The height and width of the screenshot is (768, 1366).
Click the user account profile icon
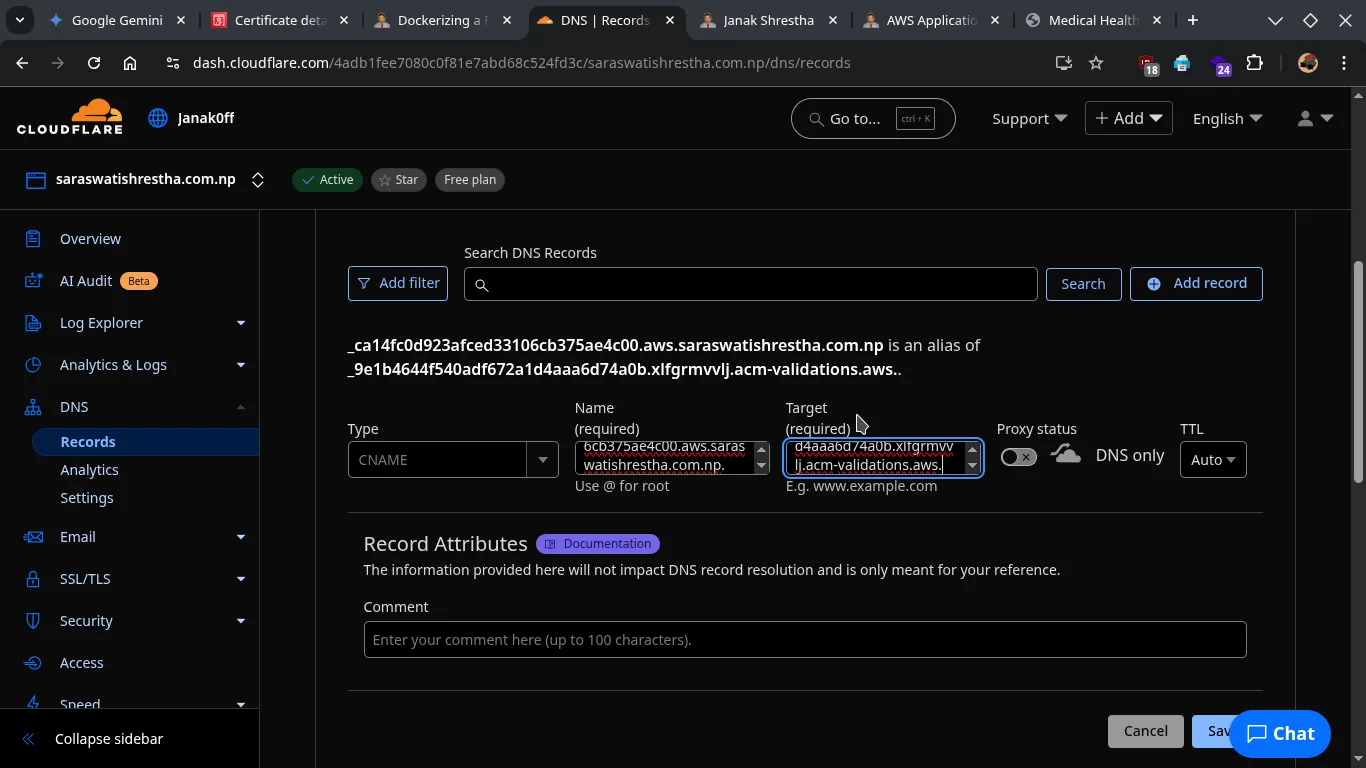coord(1314,118)
